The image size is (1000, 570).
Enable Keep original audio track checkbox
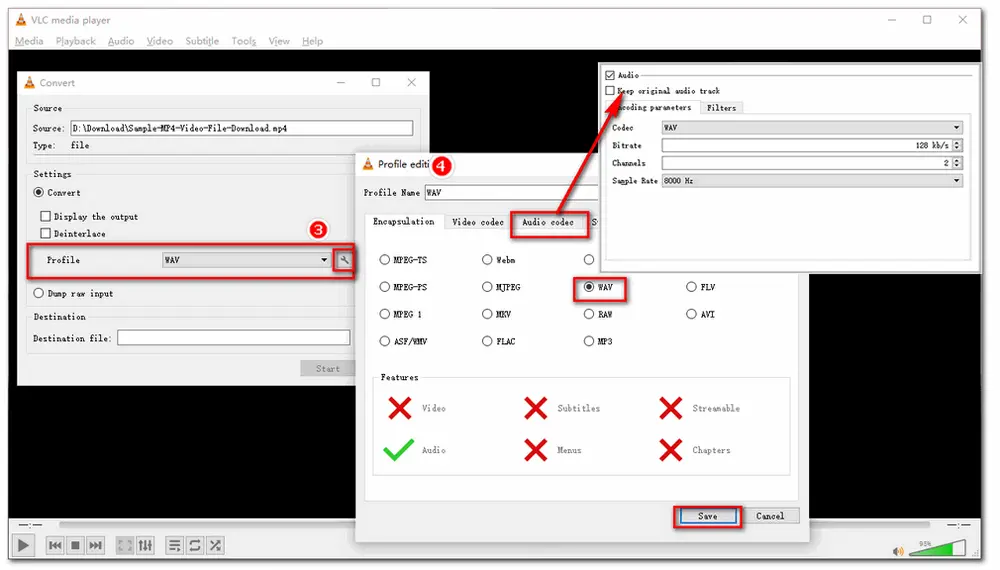tap(610, 91)
